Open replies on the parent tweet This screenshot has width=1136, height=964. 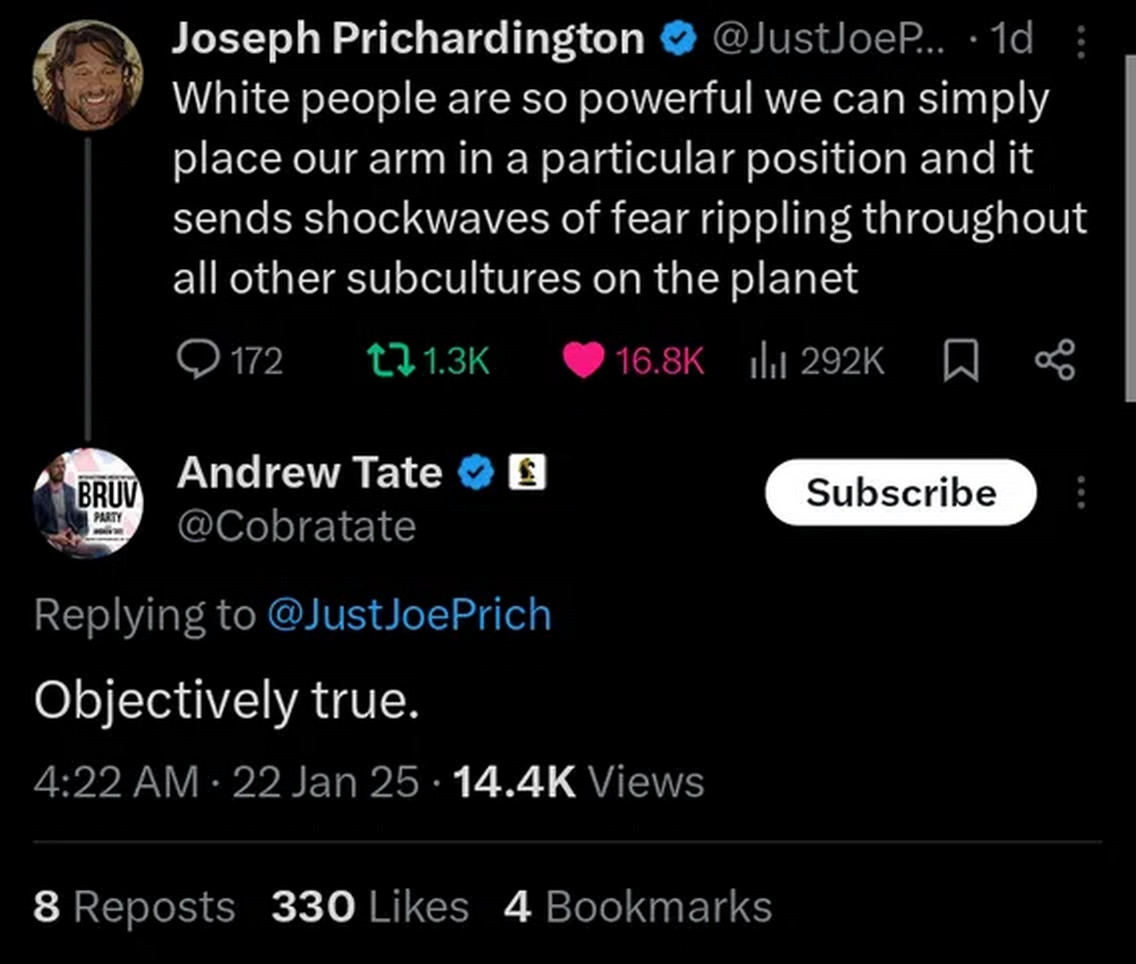pos(230,360)
